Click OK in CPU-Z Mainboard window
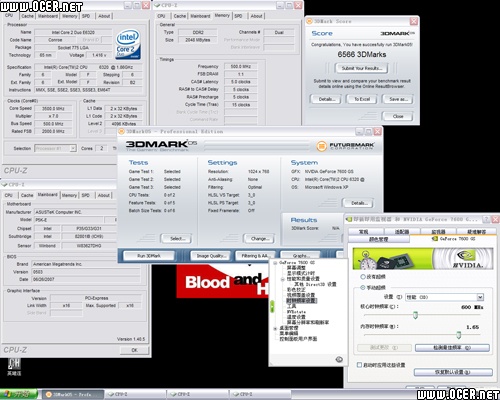The height and width of the screenshot is (400, 500). tap(134, 350)
